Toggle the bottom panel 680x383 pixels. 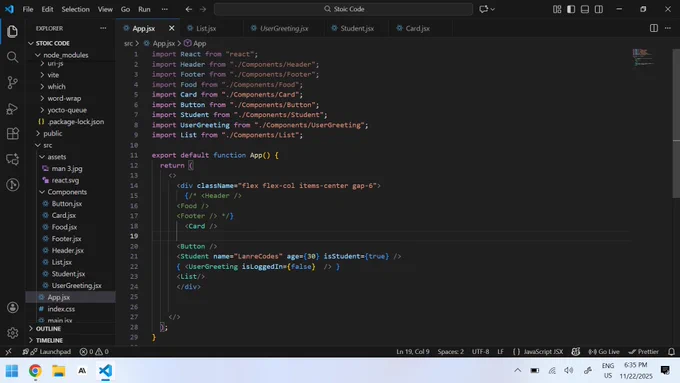[585, 9]
